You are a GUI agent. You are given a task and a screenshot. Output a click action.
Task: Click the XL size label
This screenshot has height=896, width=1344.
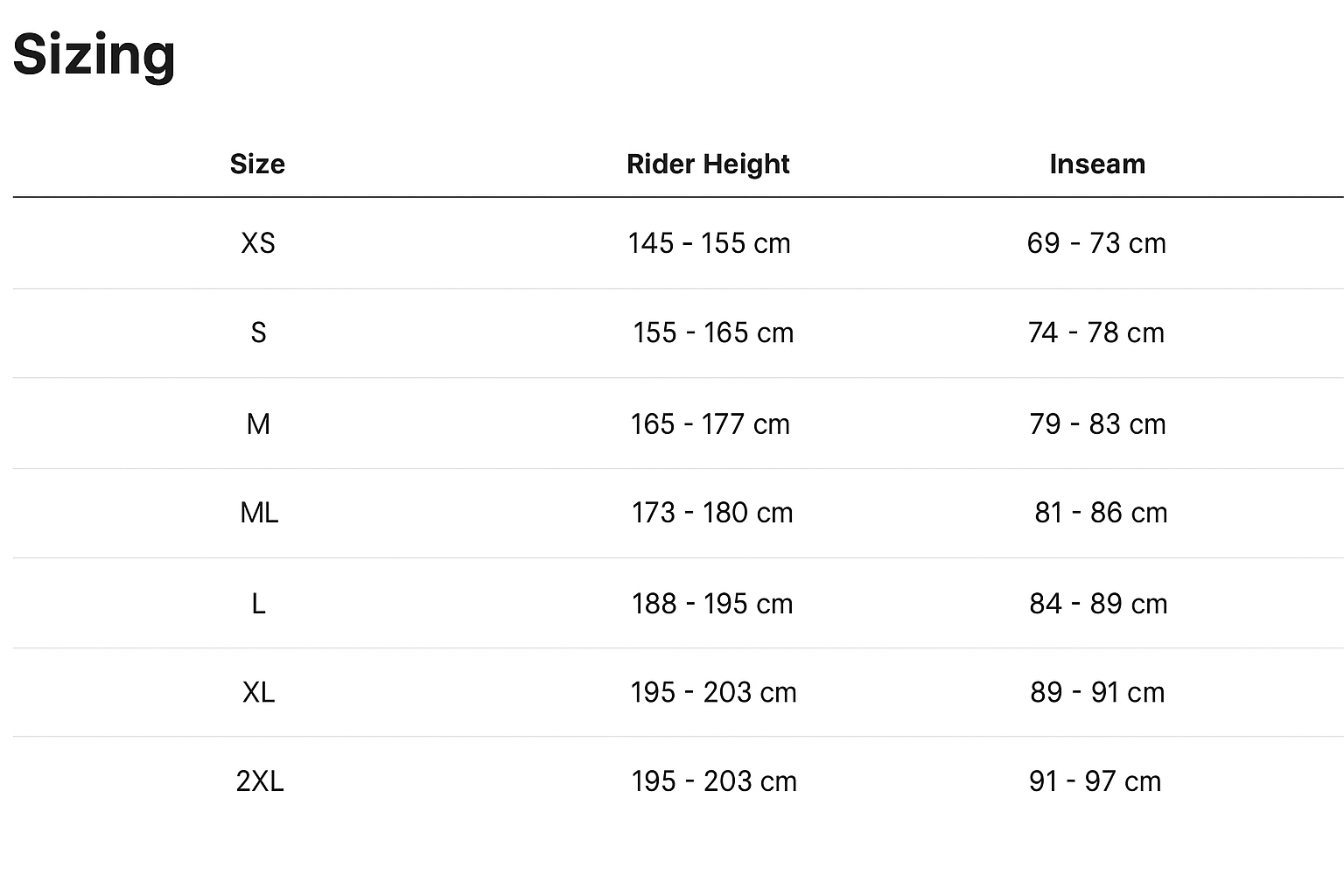tap(259, 693)
